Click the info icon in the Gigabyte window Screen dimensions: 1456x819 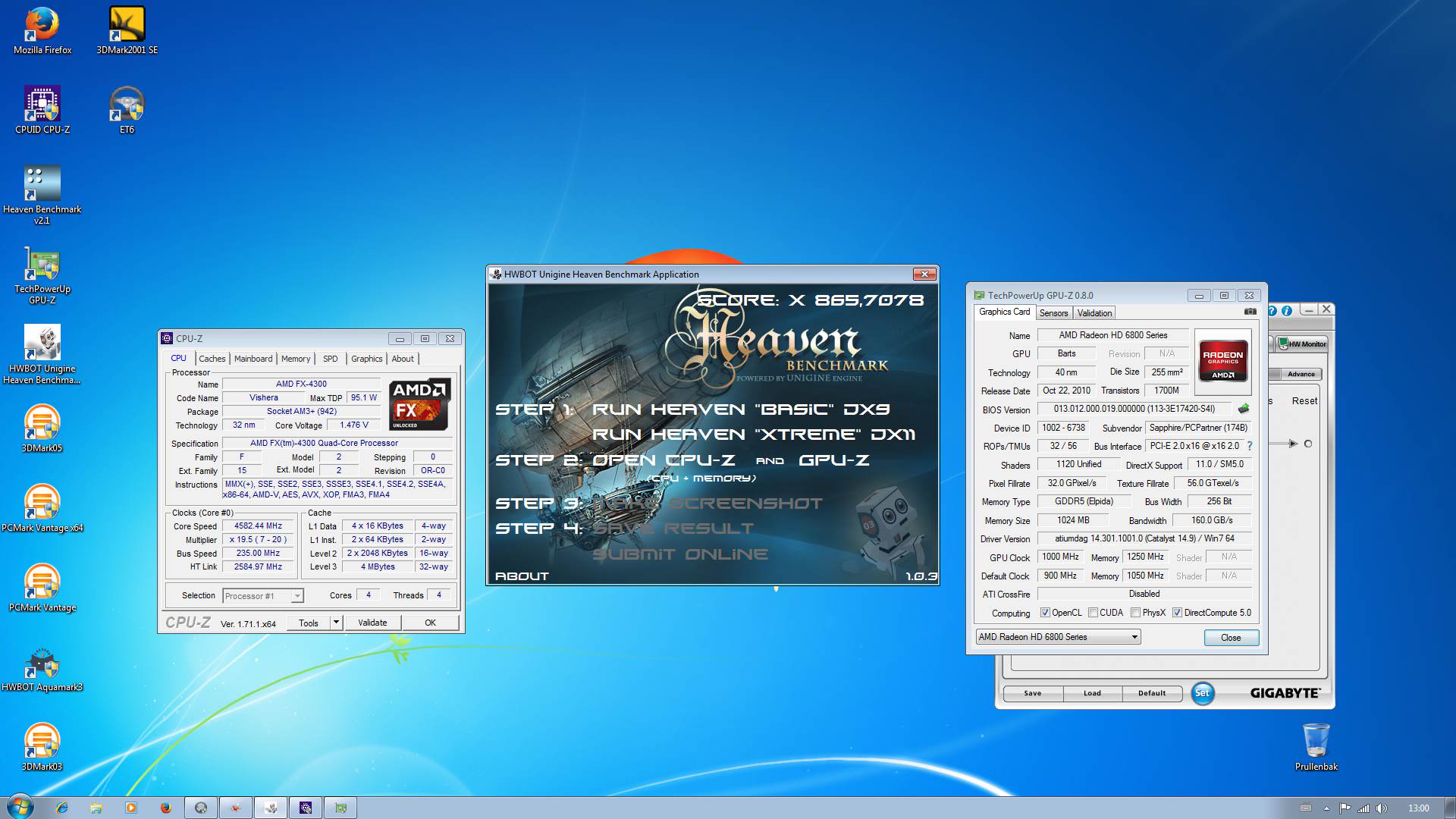(x=1287, y=311)
